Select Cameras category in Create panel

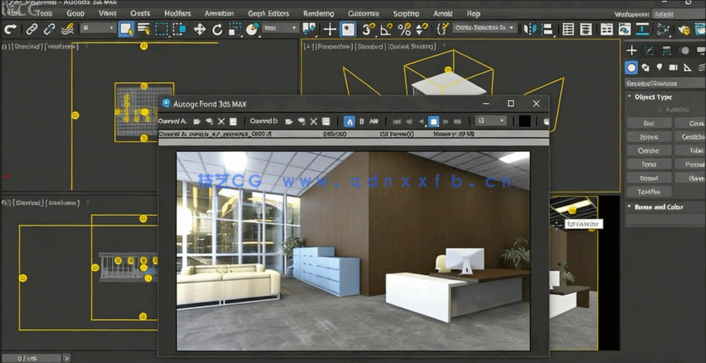coord(674,68)
